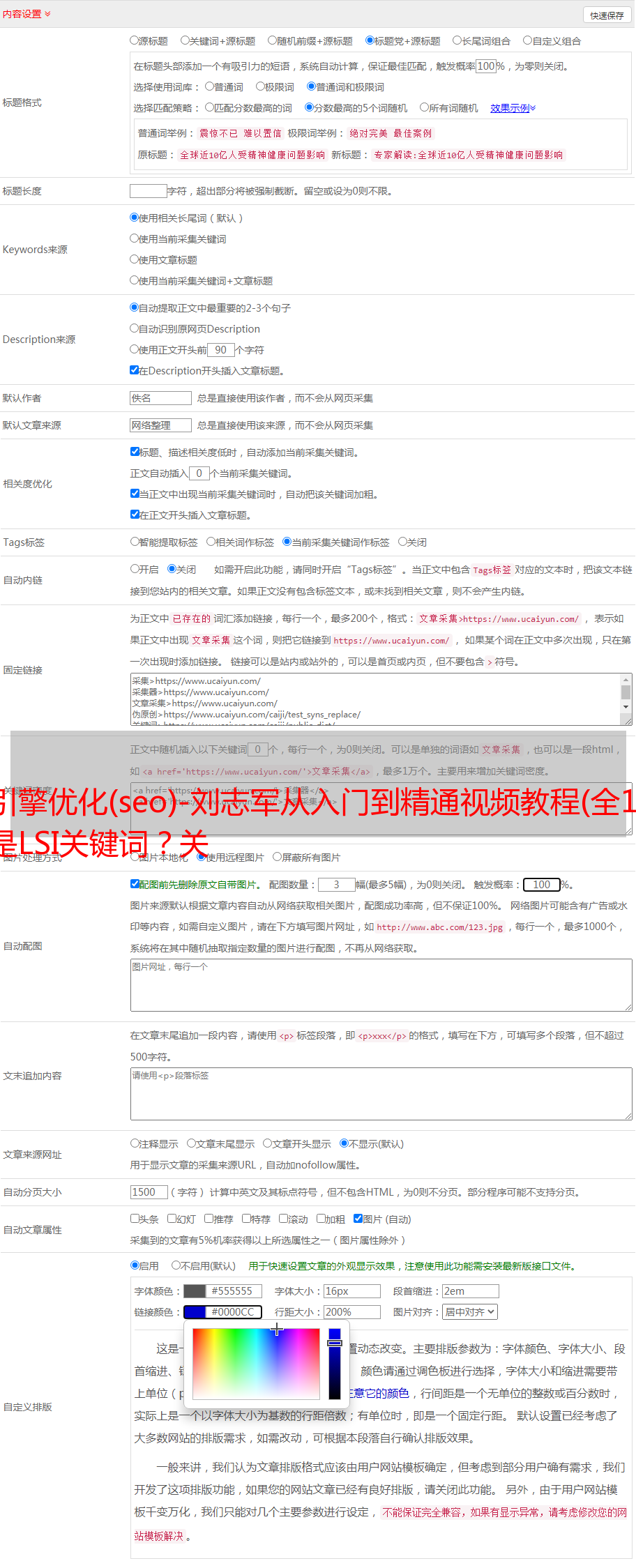Image resolution: width=636 pixels, height=1568 pixels.
Task: Click the trigger probability 100 field for title
Action: pyautogui.click(x=486, y=66)
